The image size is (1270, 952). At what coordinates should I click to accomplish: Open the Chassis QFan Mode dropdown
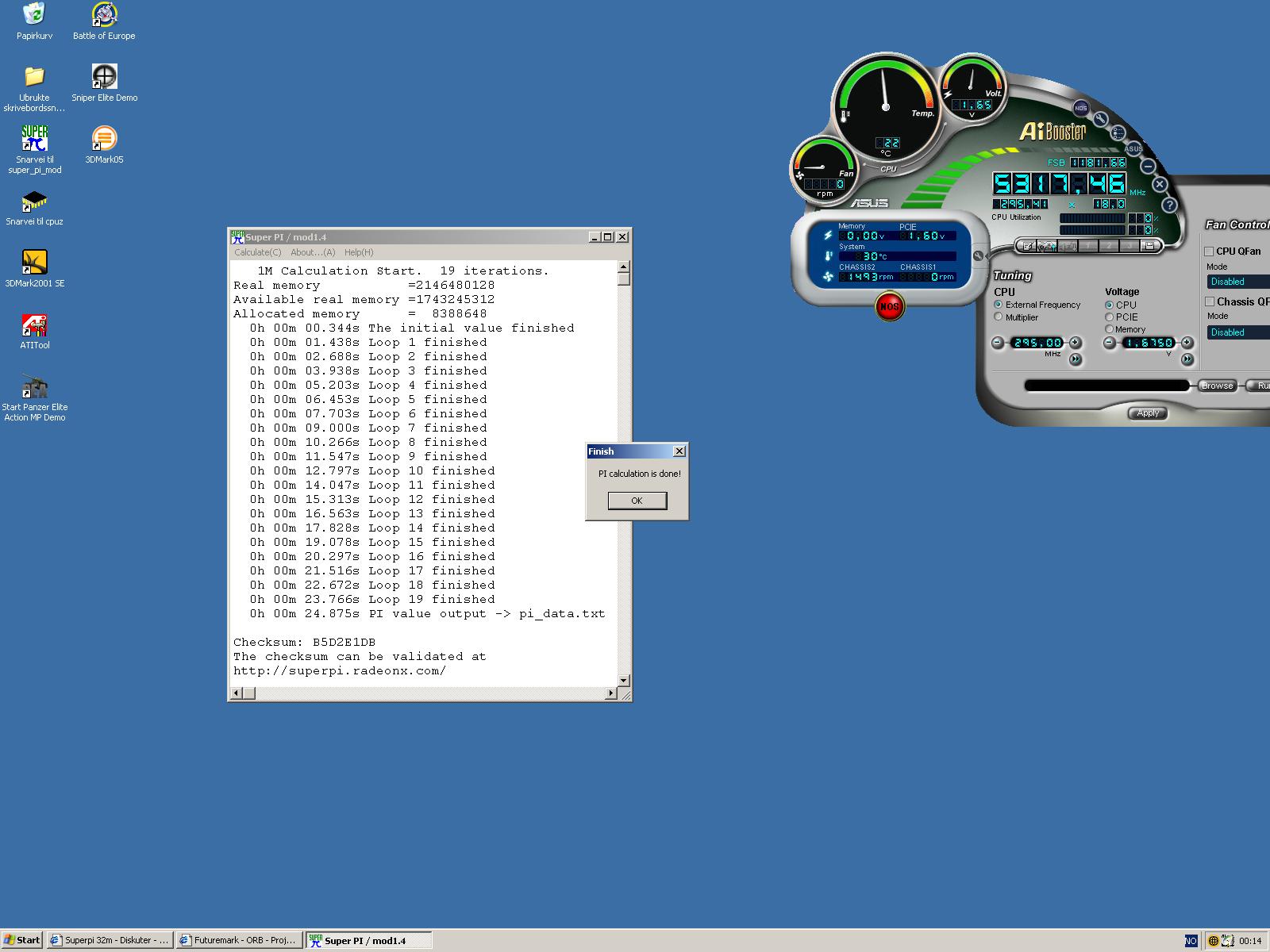tap(1238, 332)
